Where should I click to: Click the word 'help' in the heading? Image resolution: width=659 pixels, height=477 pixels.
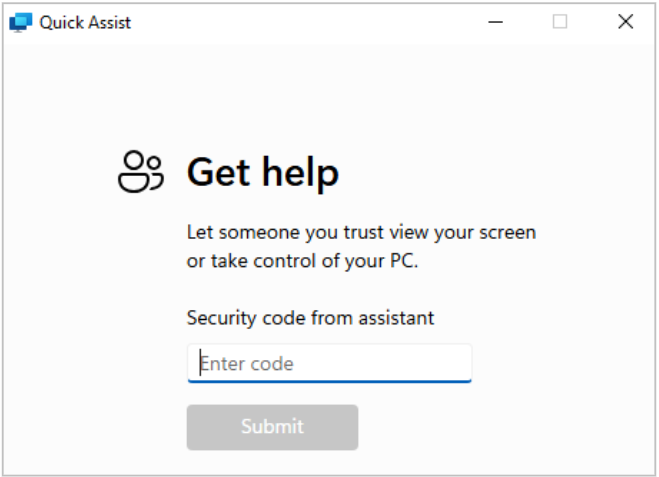[300, 173]
